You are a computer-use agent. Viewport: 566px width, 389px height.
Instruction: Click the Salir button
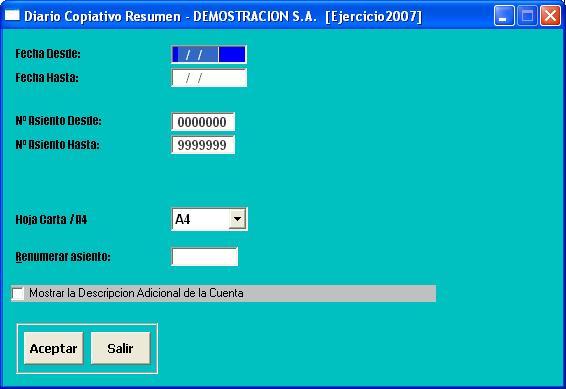[120, 348]
